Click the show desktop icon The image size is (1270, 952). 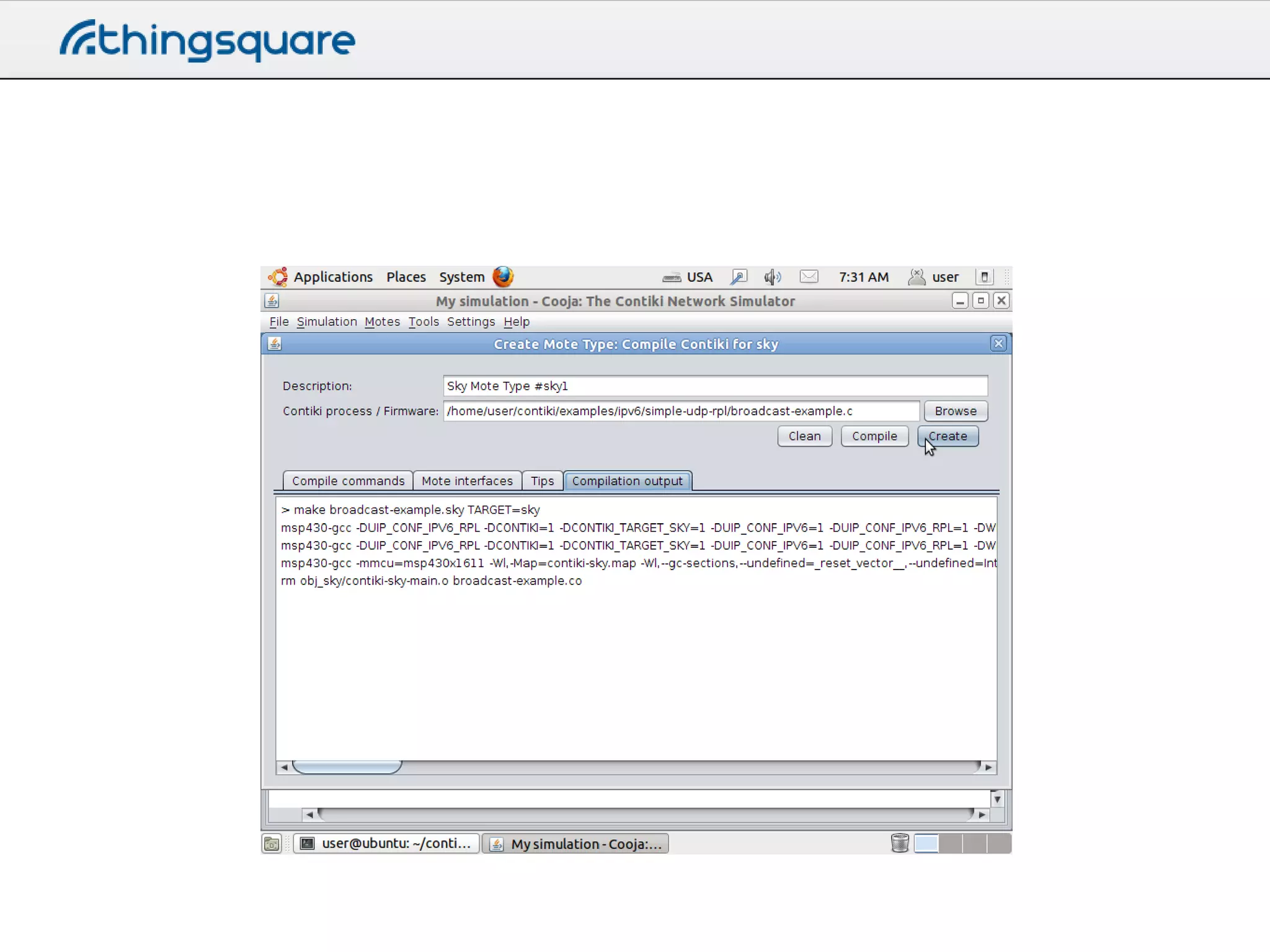[x=272, y=844]
